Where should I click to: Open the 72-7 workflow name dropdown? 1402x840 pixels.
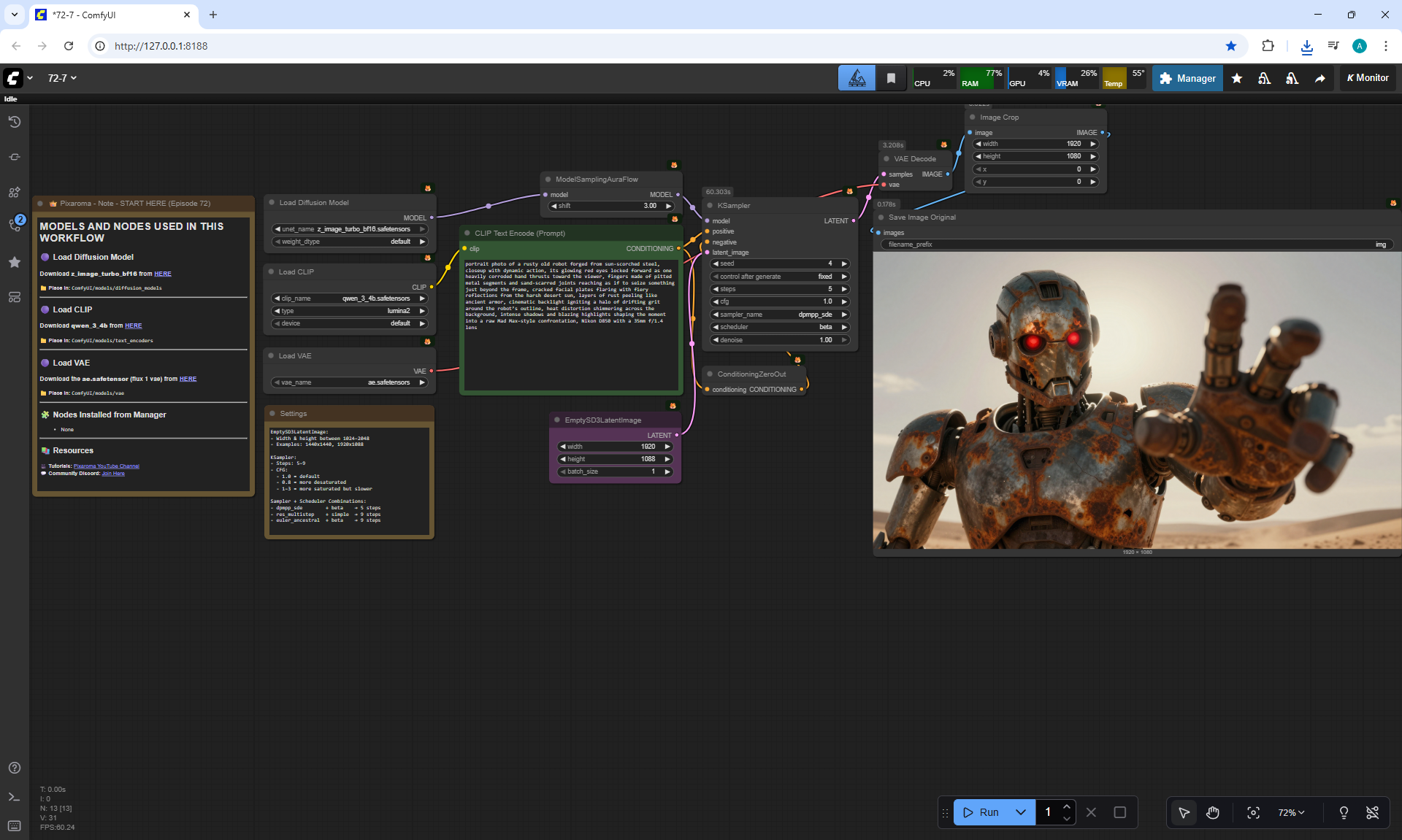62,78
